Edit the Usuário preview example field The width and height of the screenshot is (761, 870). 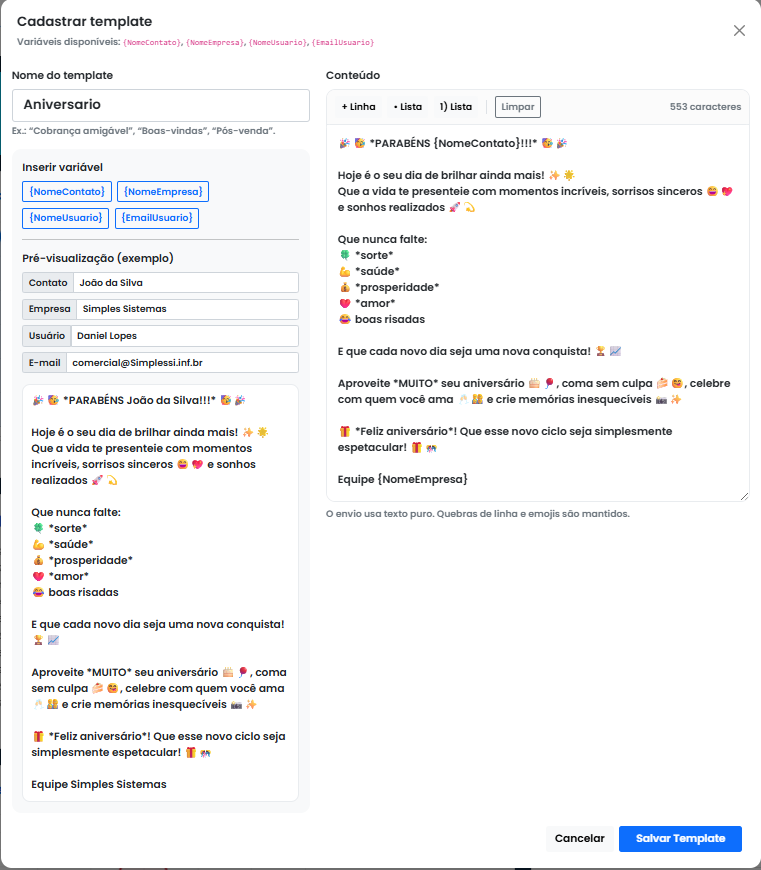(x=184, y=336)
